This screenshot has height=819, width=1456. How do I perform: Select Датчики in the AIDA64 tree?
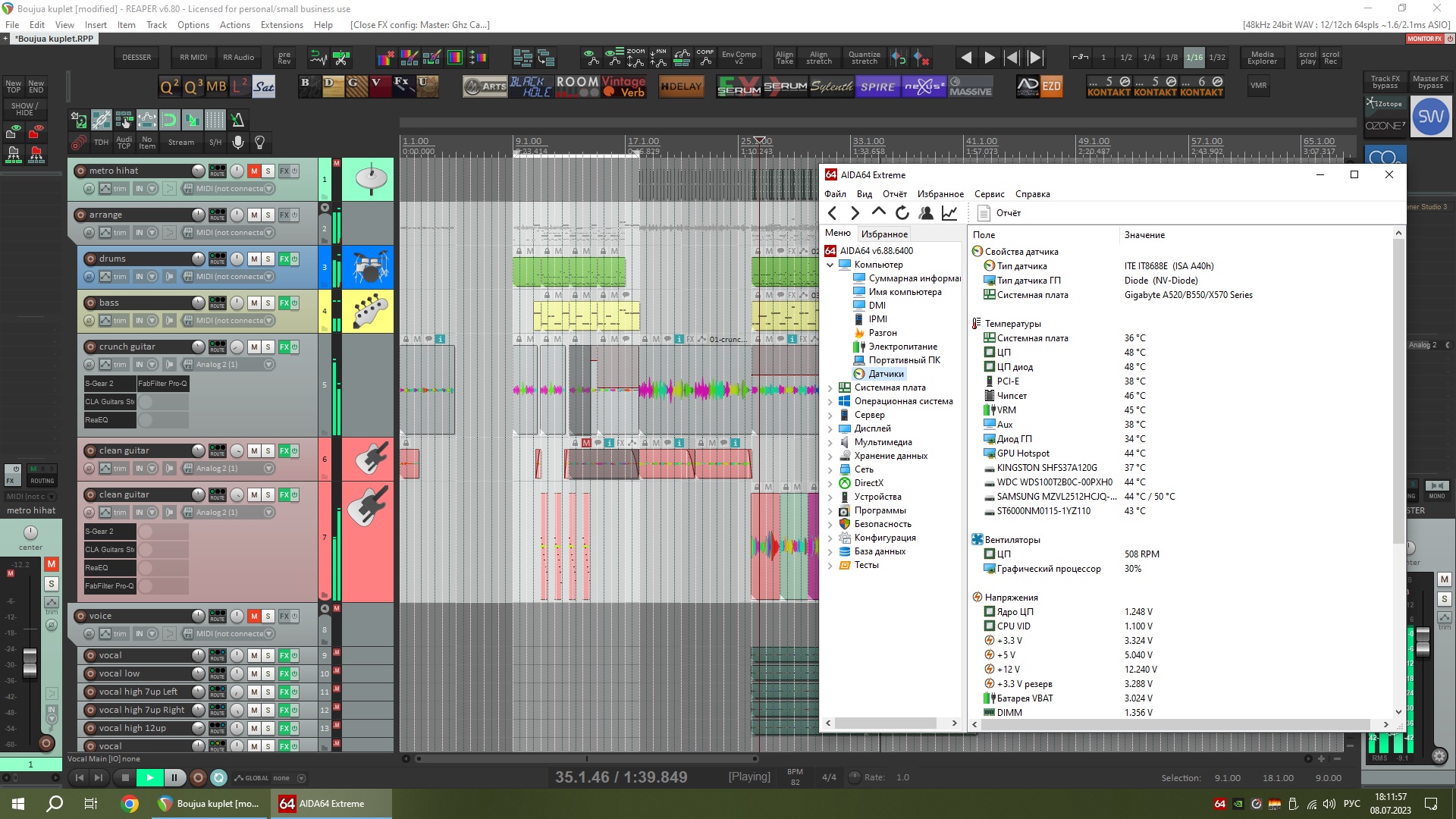coord(886,374)
